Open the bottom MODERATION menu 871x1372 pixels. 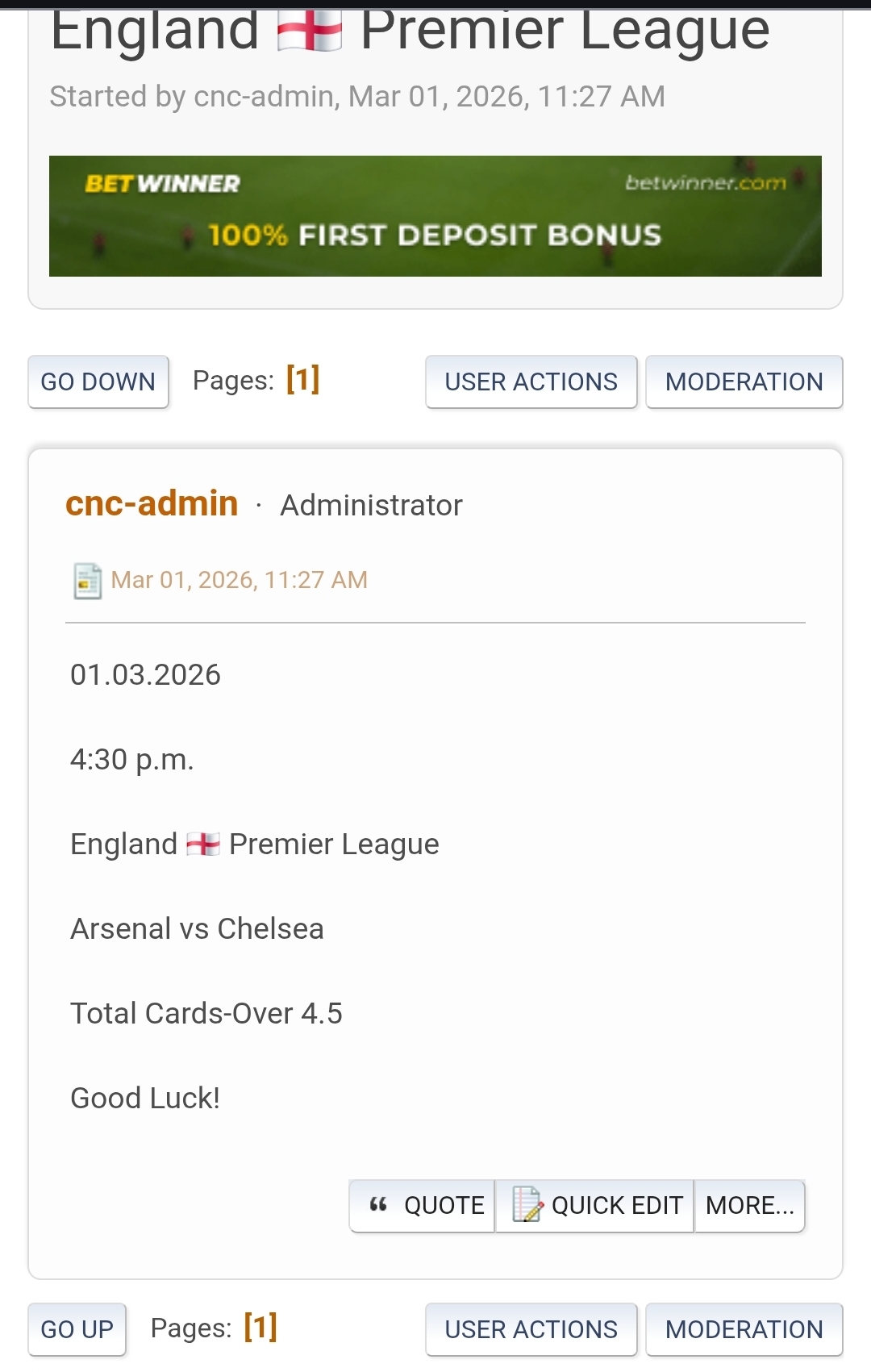point(744,1329)
